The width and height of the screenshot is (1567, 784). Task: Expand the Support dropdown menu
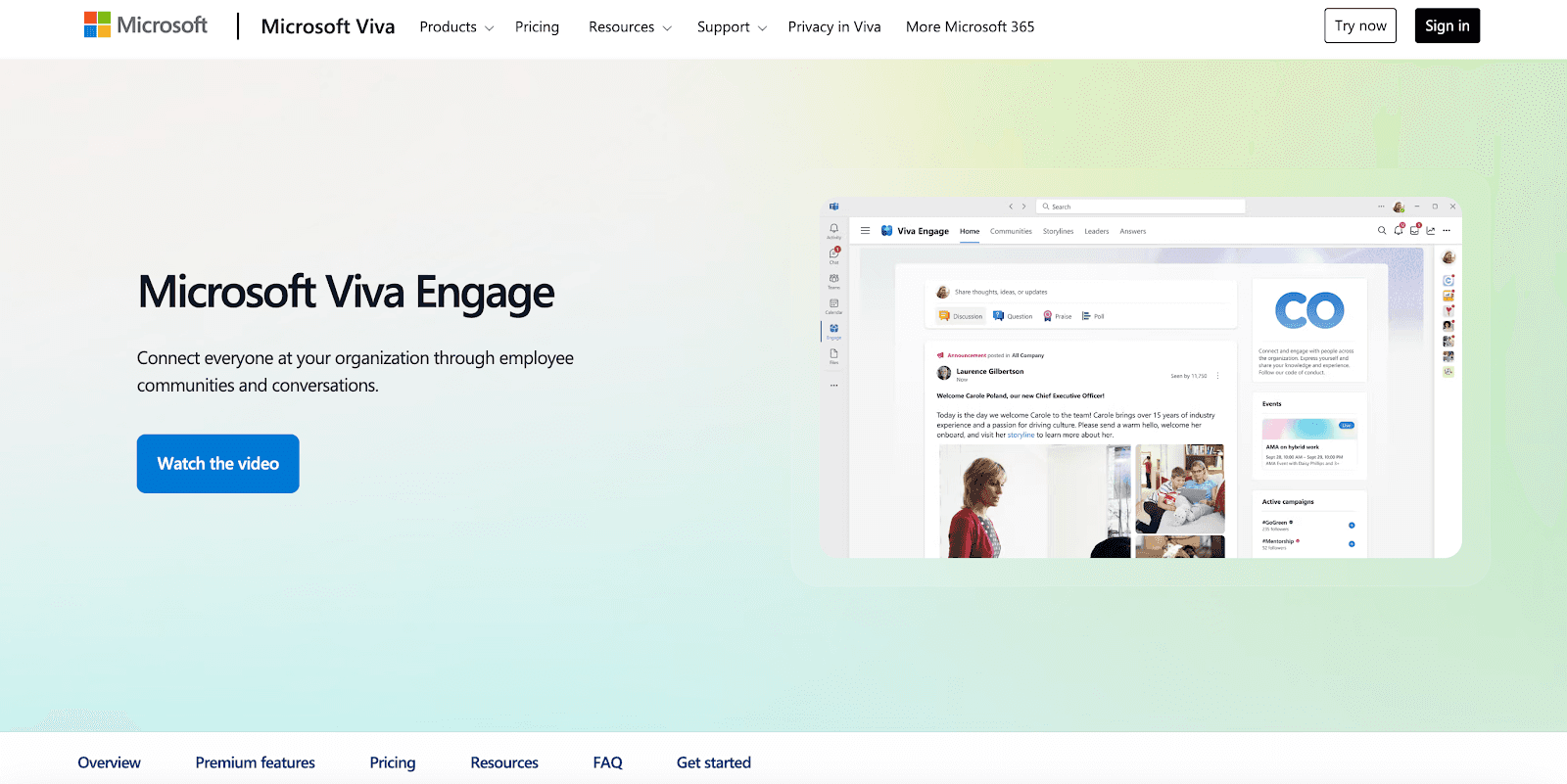coord(732,26)
